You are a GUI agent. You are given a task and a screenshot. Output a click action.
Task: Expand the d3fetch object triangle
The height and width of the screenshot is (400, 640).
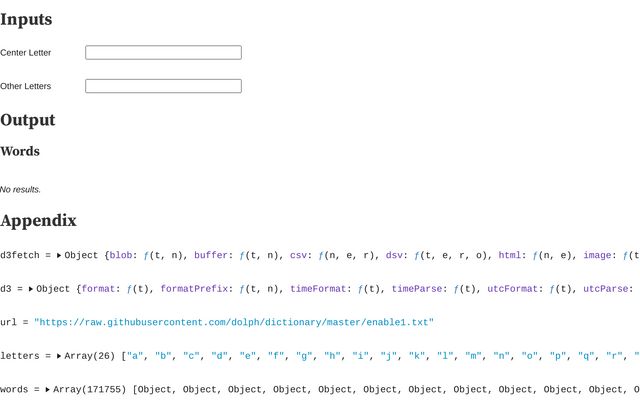(x=58, y=256)
